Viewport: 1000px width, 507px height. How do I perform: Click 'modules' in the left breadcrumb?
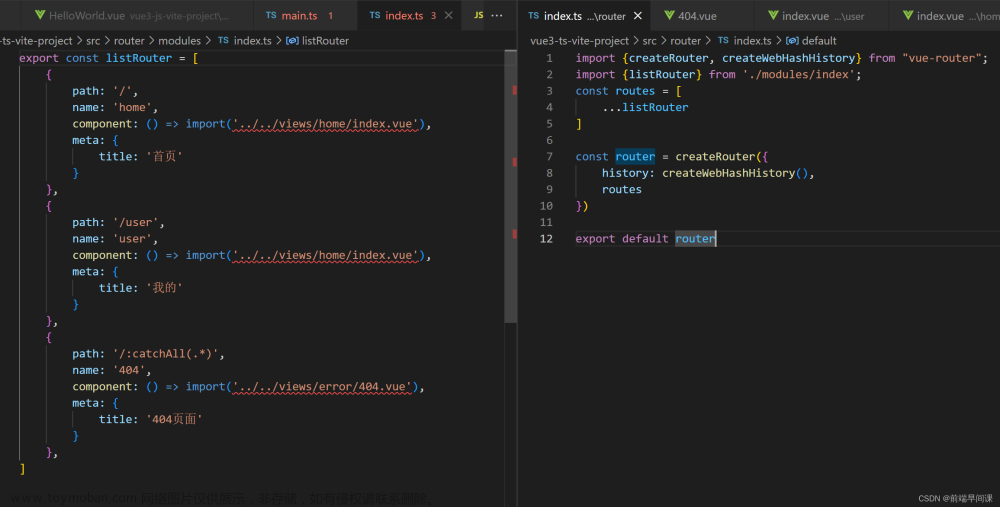tap(179, 40)
